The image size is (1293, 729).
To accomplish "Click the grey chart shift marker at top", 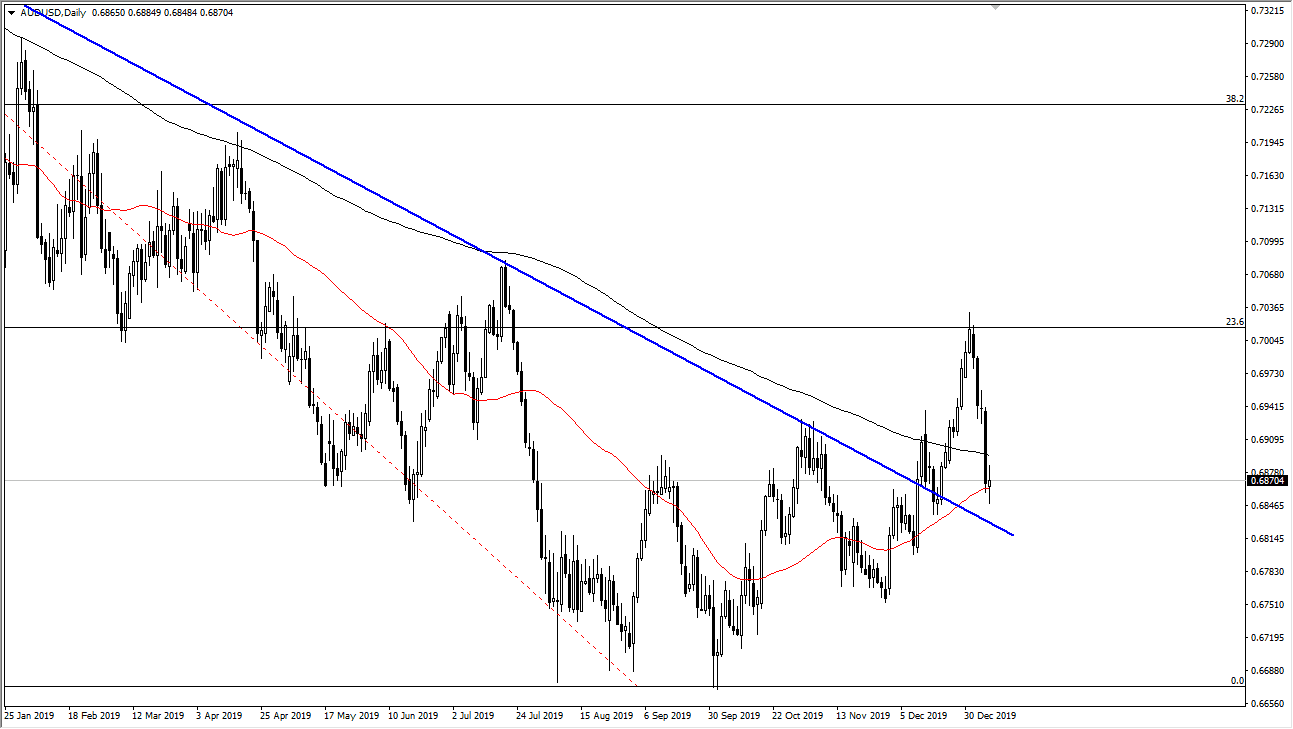I will point(995,7).
